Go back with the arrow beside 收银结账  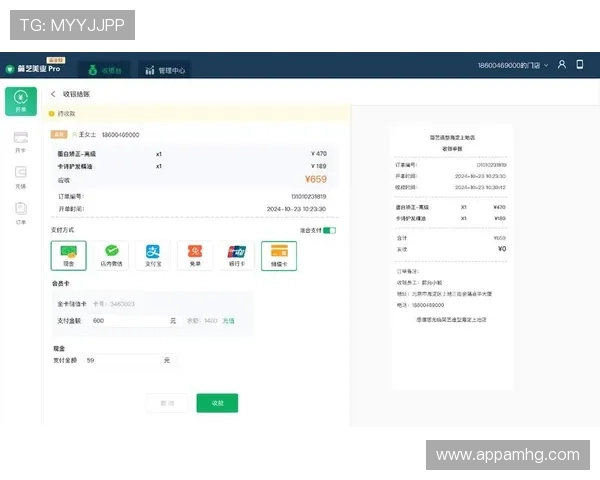(x=53, y=94)
